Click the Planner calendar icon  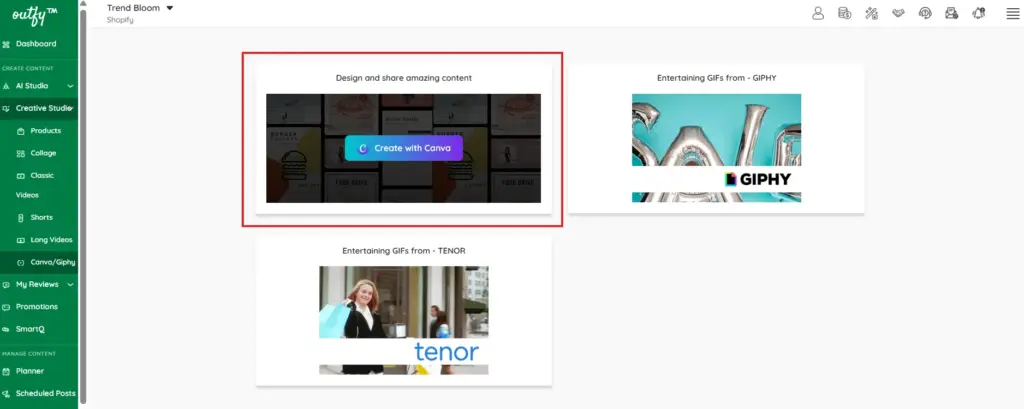[x=6, y=371]
